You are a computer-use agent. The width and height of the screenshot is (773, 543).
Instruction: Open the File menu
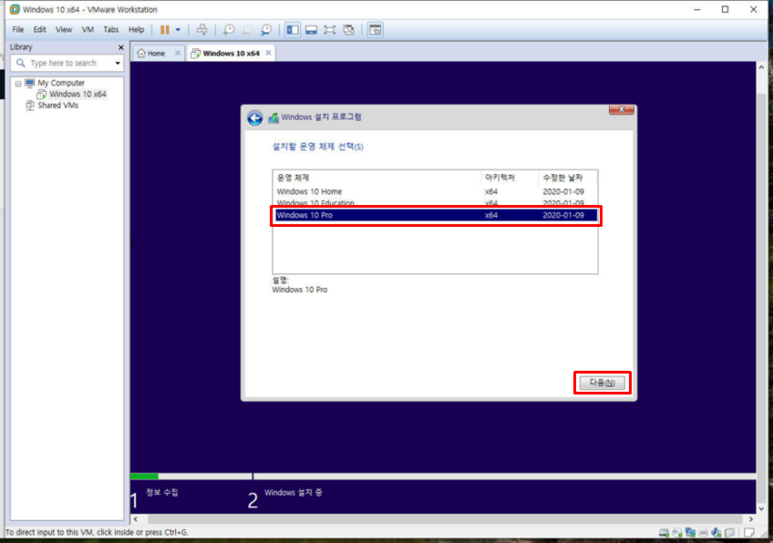click(18, 30)
